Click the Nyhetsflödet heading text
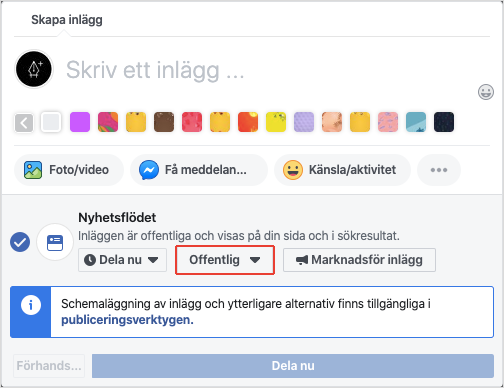504x388 pixels. pos(117,218)
